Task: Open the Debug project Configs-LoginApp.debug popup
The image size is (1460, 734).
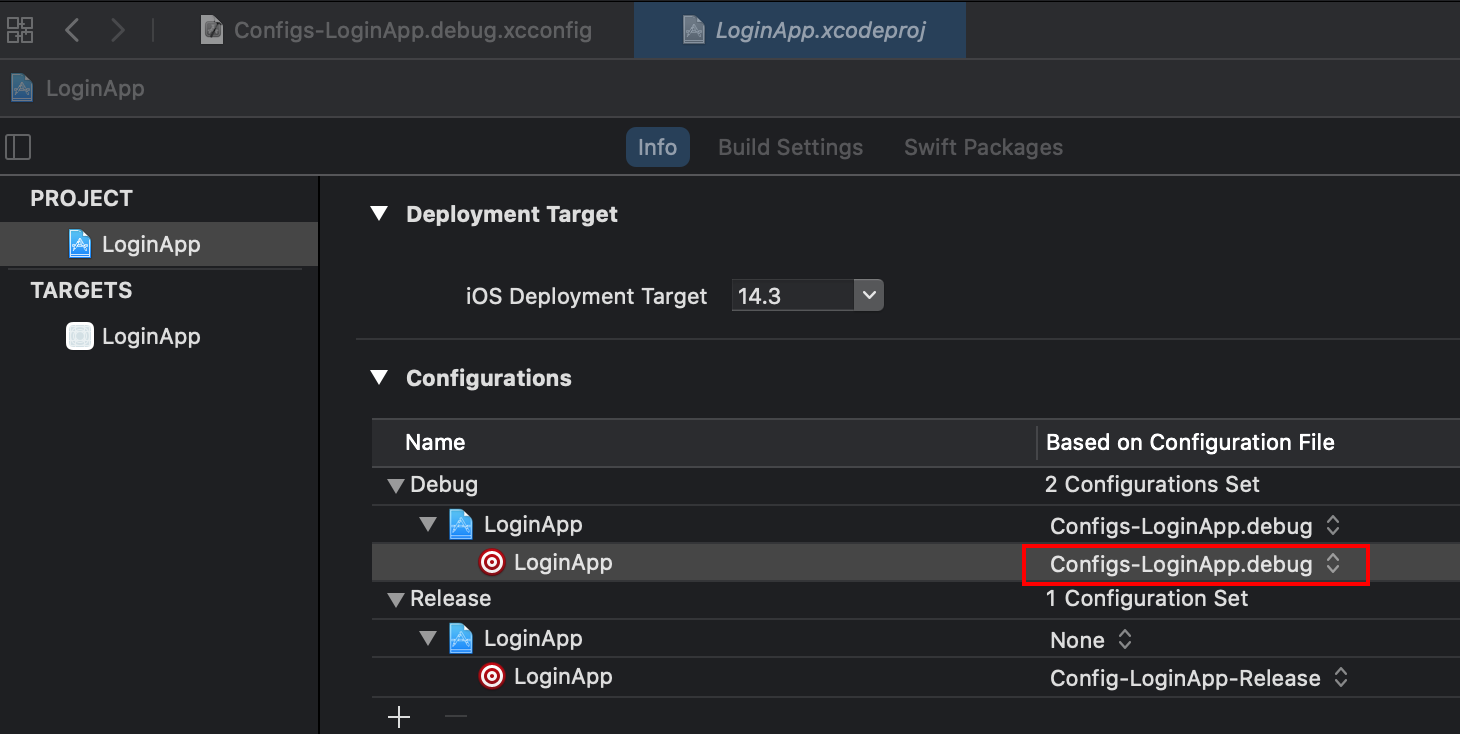Action: 1194,525
